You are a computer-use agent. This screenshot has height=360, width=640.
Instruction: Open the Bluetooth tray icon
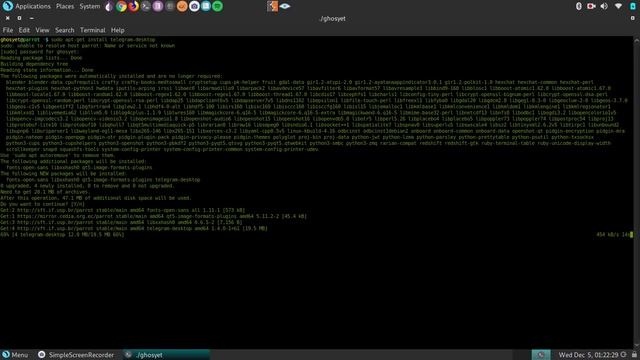click(x=578, y=6)
